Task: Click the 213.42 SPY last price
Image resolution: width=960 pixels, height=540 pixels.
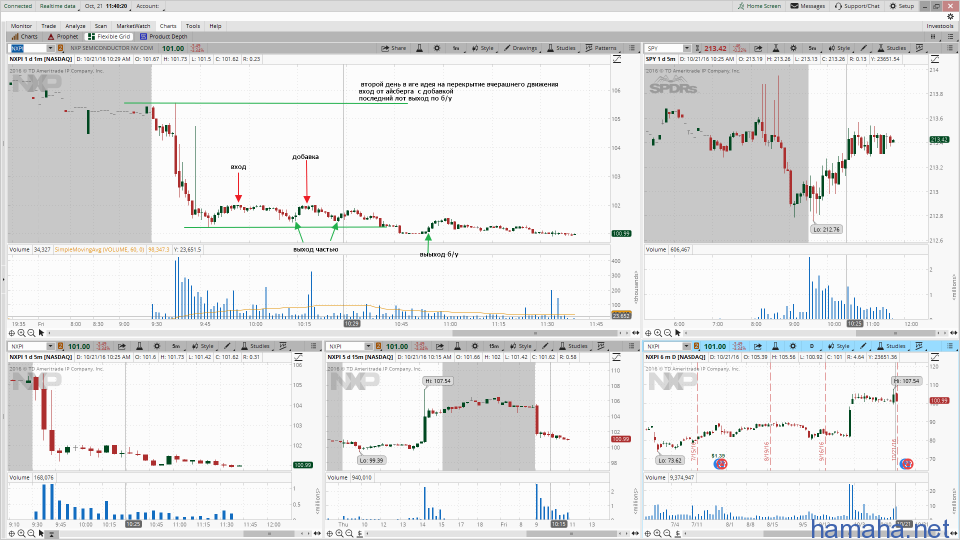Action: point(715,48)
